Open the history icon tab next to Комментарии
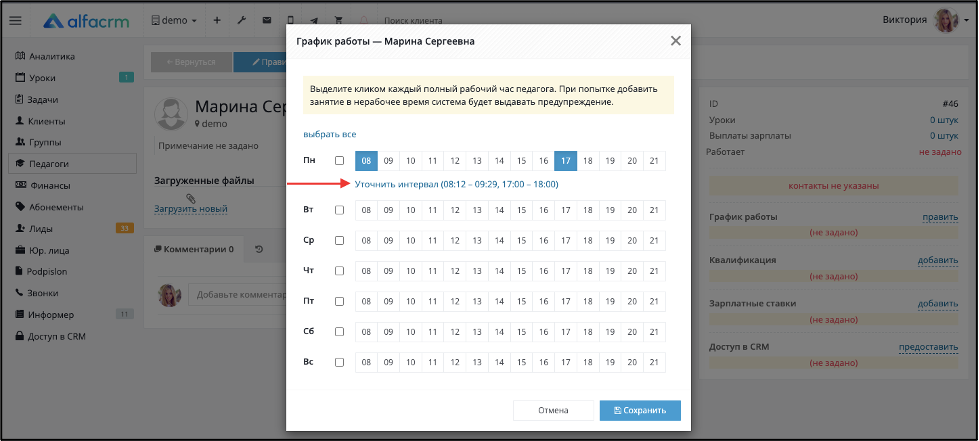Image resolution: width=979 pixels, height=441 pixels. 258,249
